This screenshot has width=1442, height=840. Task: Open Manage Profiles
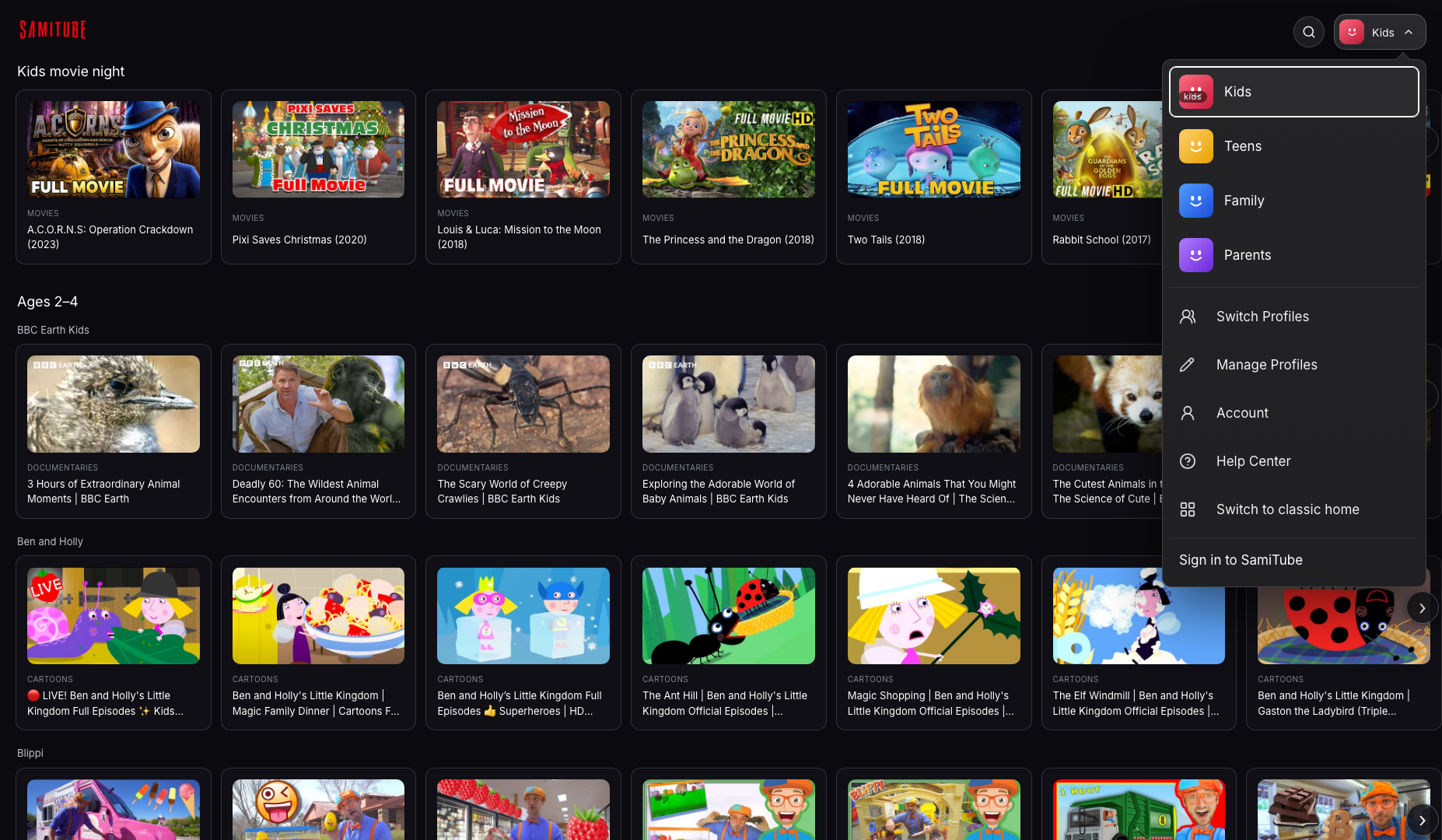1294,365
